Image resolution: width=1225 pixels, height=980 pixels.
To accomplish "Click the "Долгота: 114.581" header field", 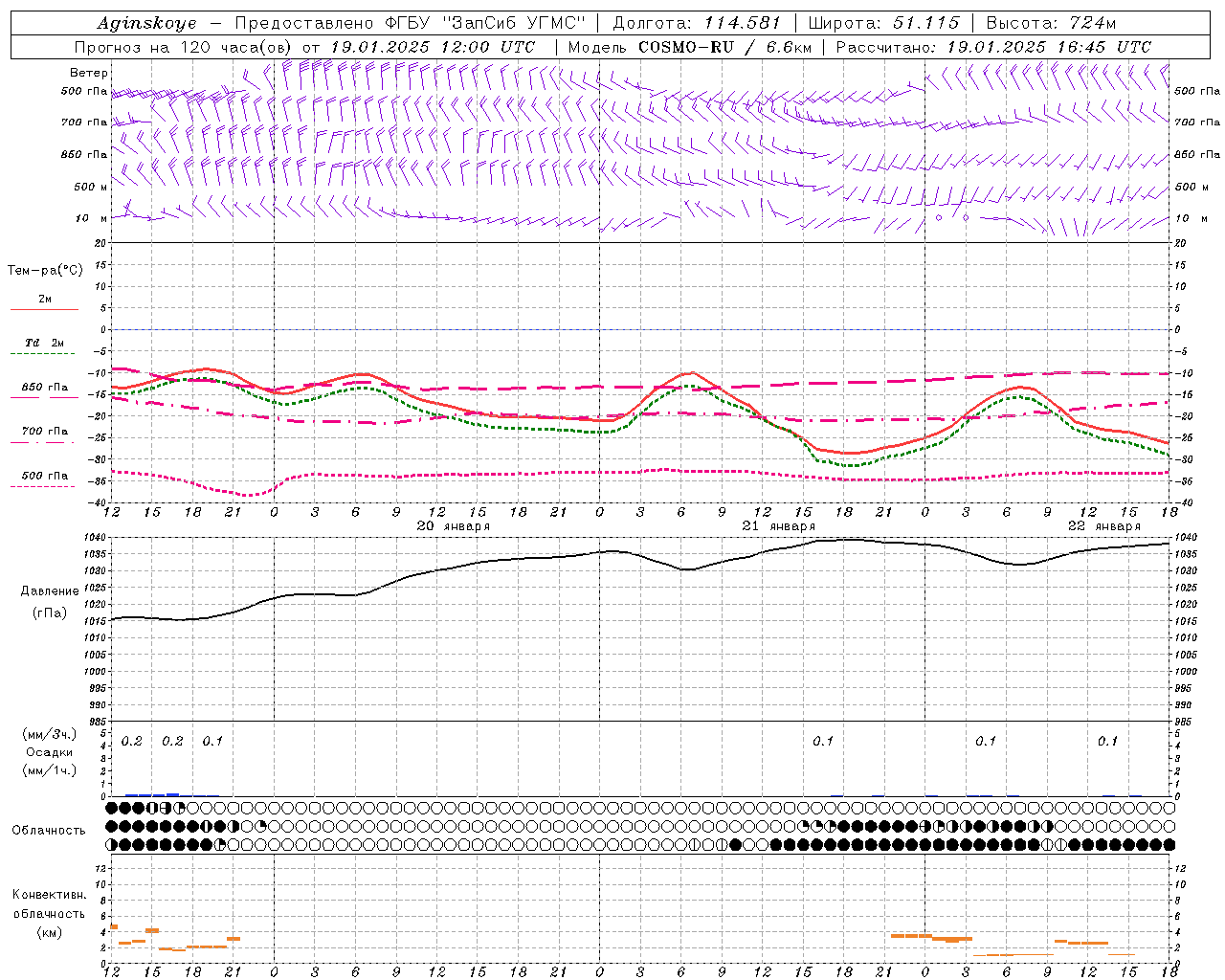I will 697,23.
